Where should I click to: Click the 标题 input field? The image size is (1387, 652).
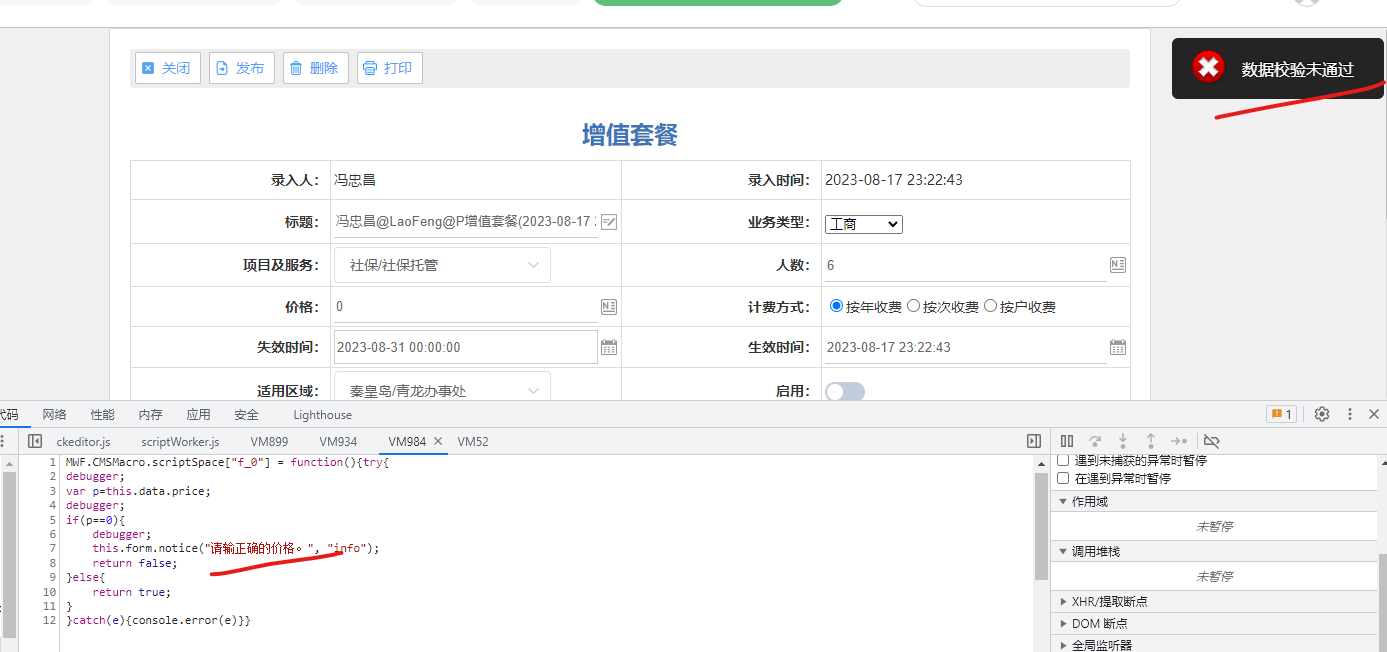coord(466,222)
